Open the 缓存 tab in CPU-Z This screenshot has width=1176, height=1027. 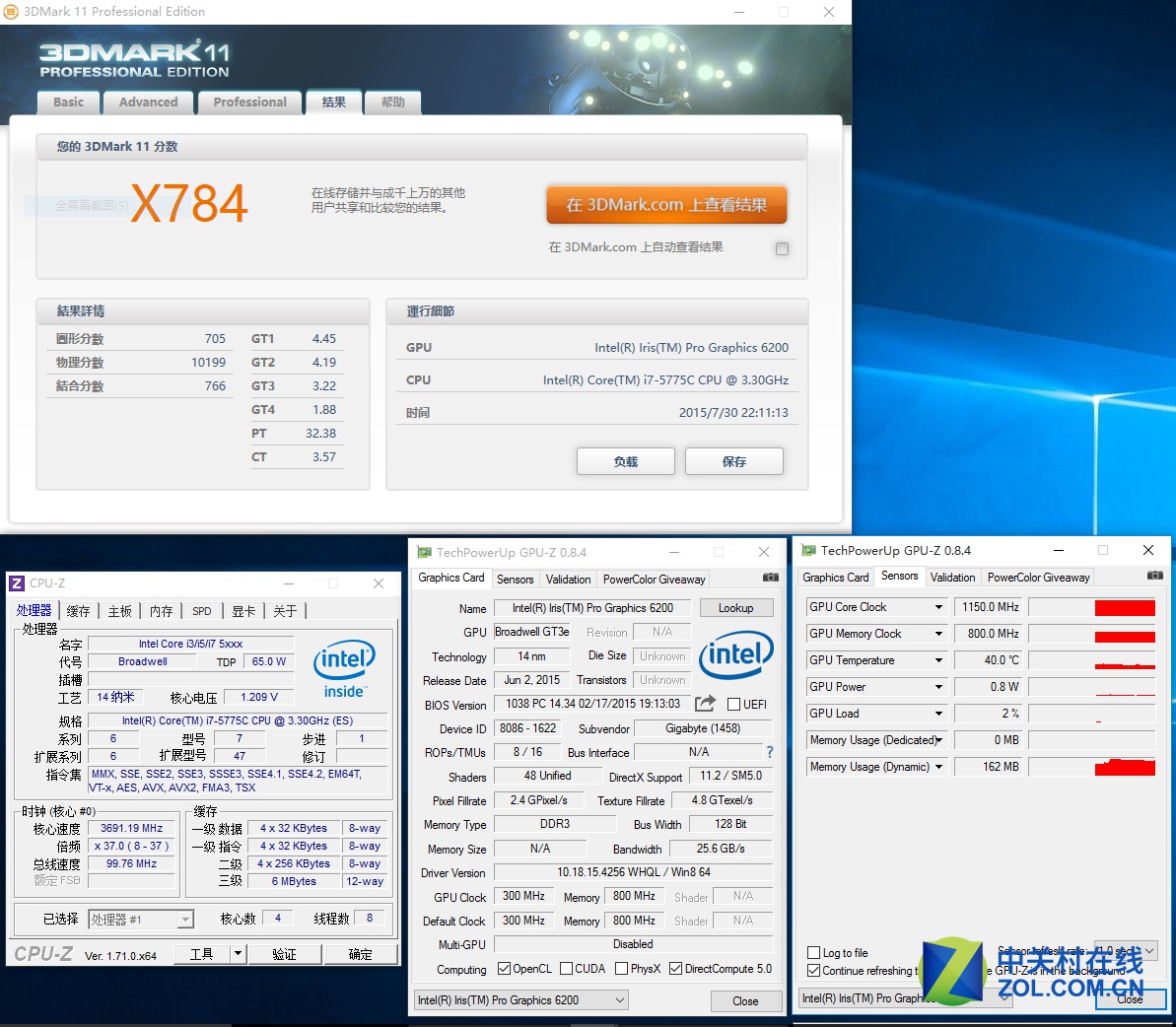pyautogui.click(x=78, y=611)
